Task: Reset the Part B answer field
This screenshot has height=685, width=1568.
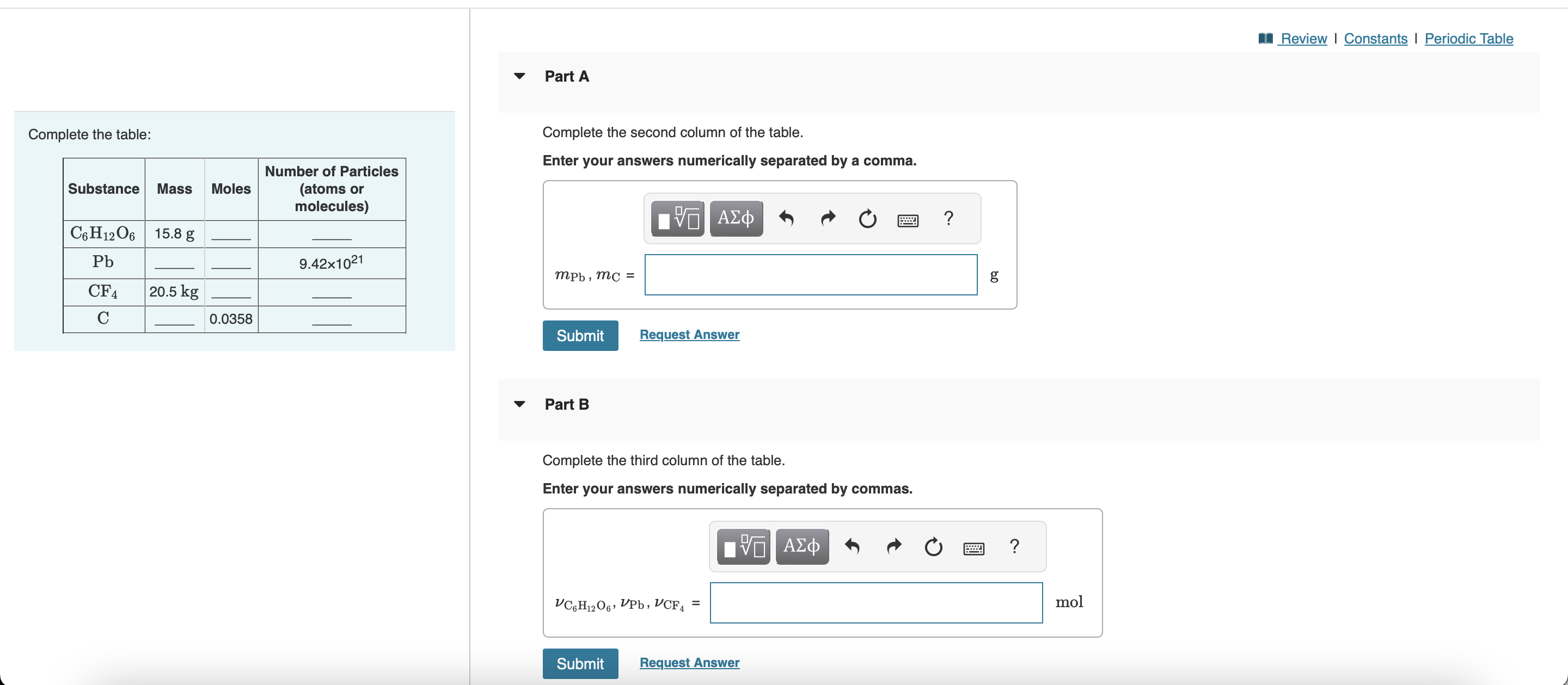Action: 933,546
